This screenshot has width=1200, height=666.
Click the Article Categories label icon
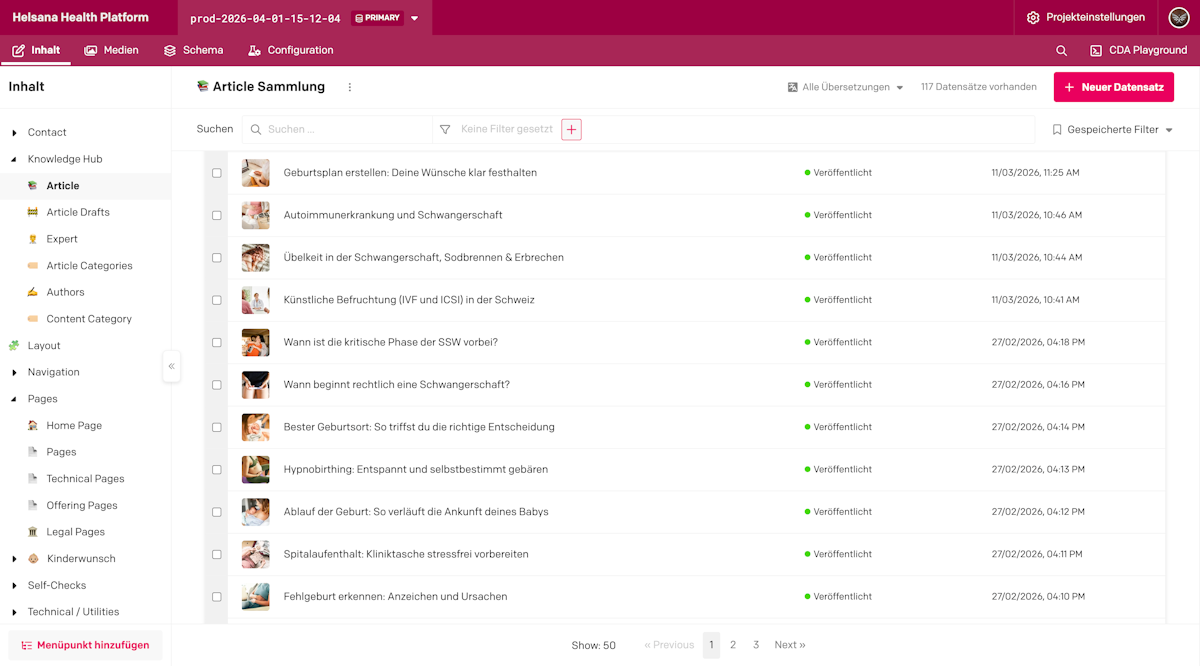pos(33,266)
